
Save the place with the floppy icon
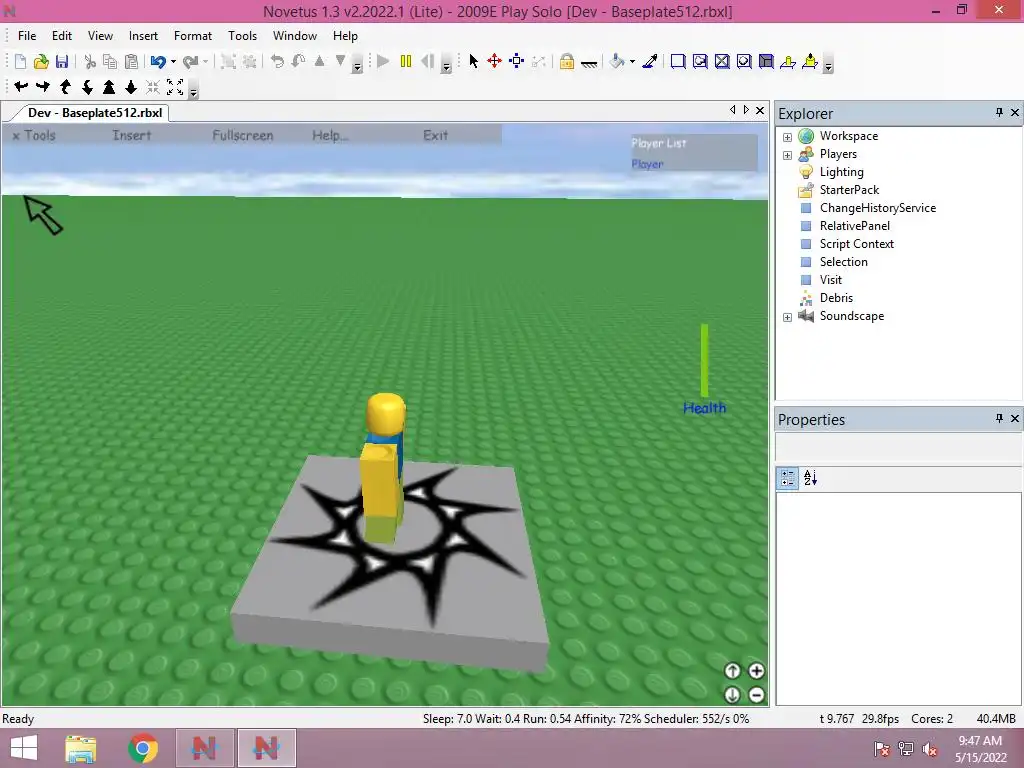point(62,61)
